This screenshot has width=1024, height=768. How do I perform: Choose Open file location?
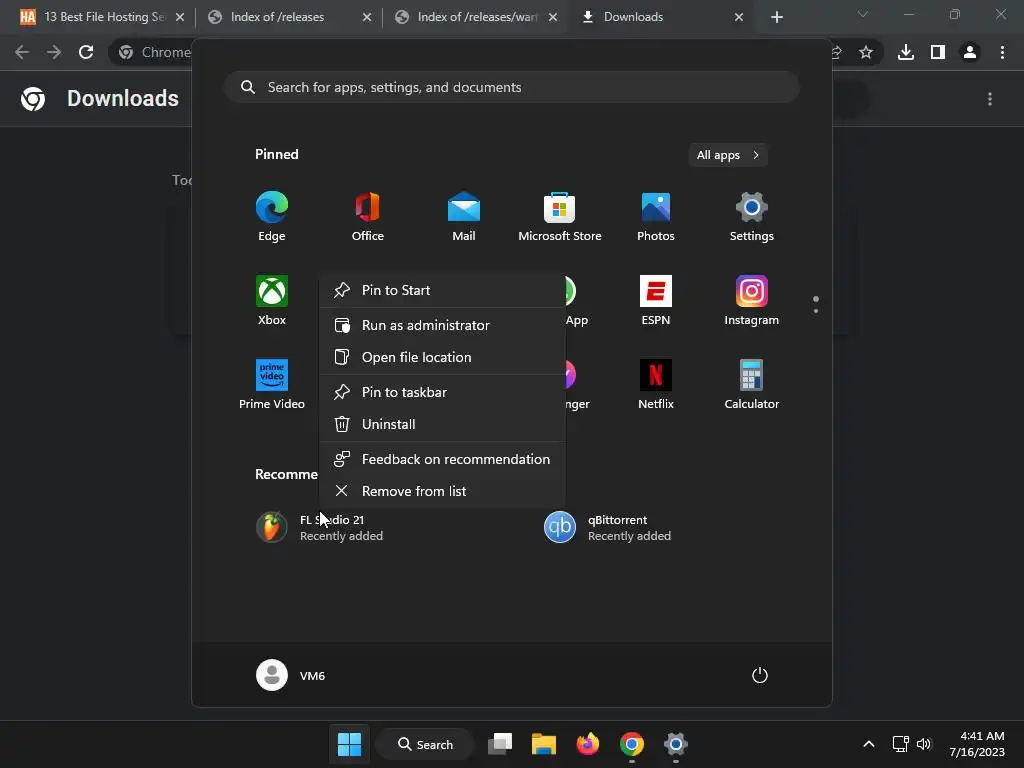point(442,357)
